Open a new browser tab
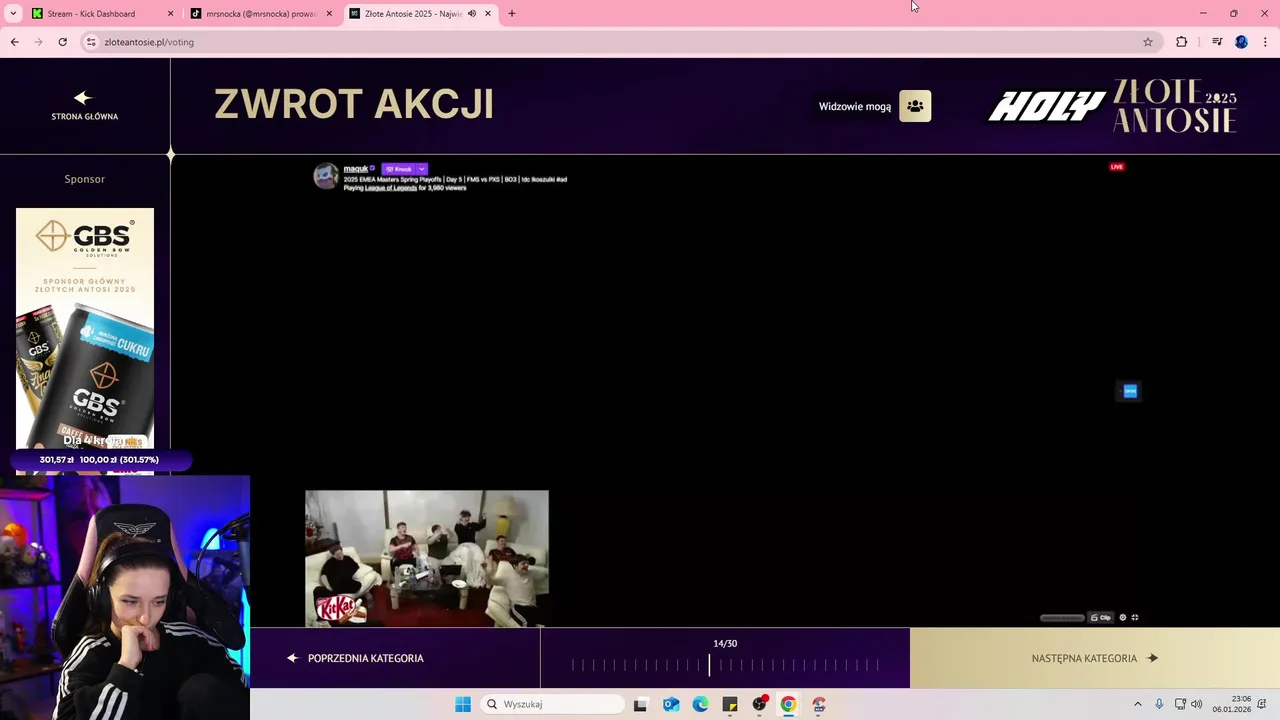Screen dimensions: 1280x720 tap(512, 14)
